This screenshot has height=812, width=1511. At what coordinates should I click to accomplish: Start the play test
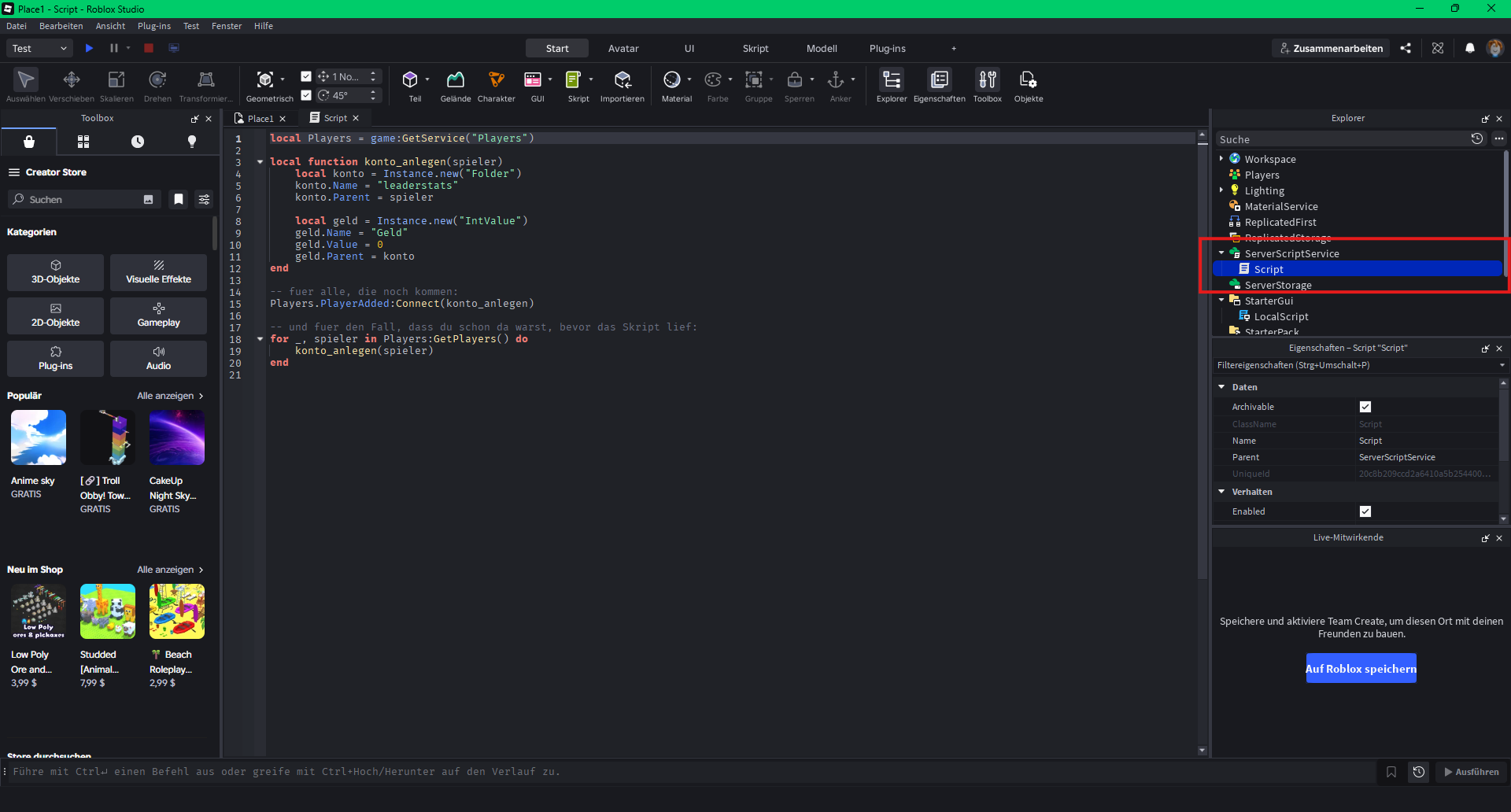90,48
